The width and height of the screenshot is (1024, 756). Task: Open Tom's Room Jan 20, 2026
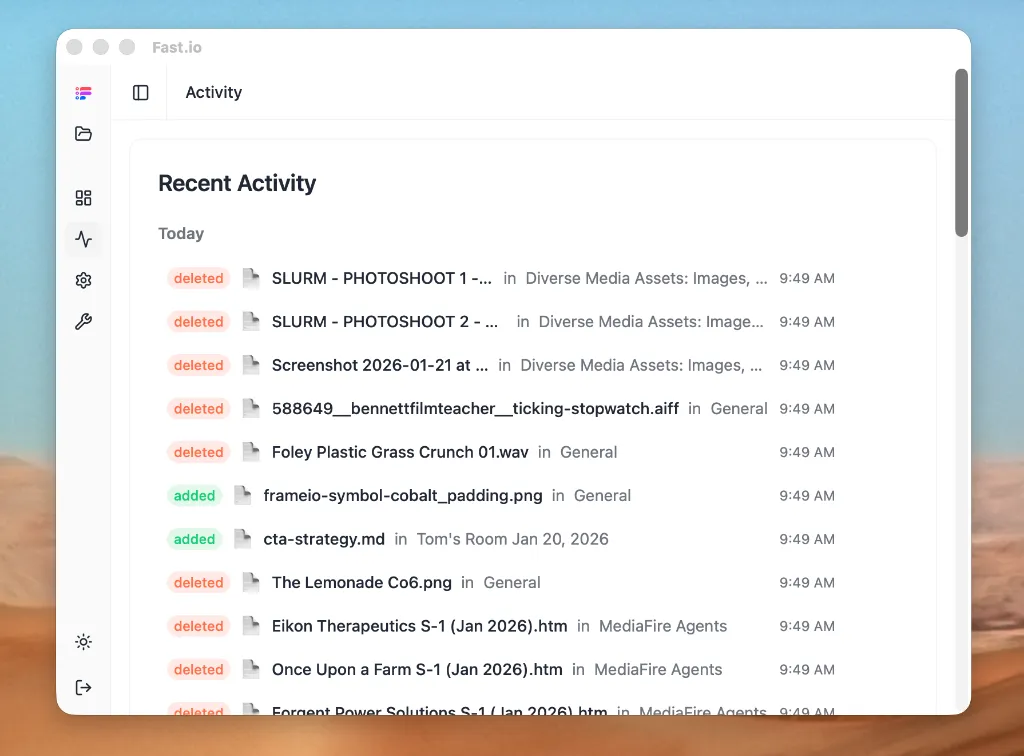click(x=512, y=538)
